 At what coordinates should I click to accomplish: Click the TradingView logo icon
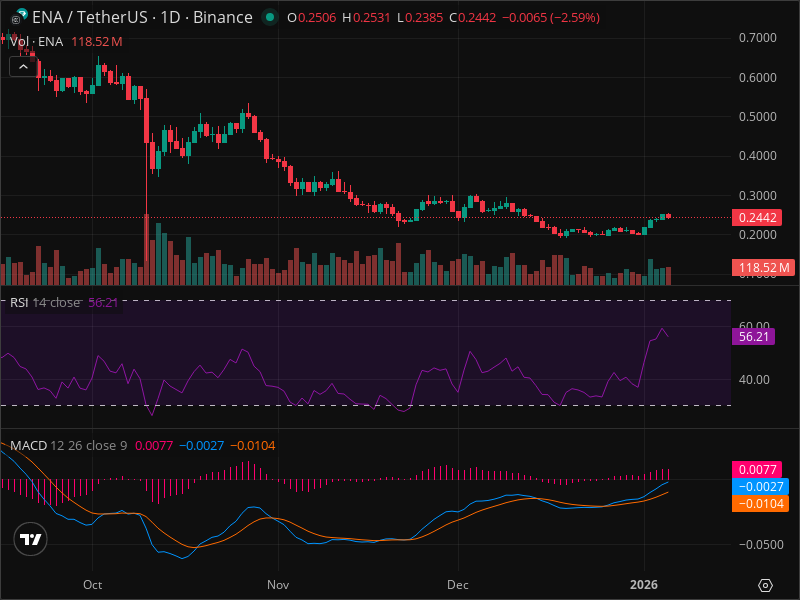click(31, 539)
